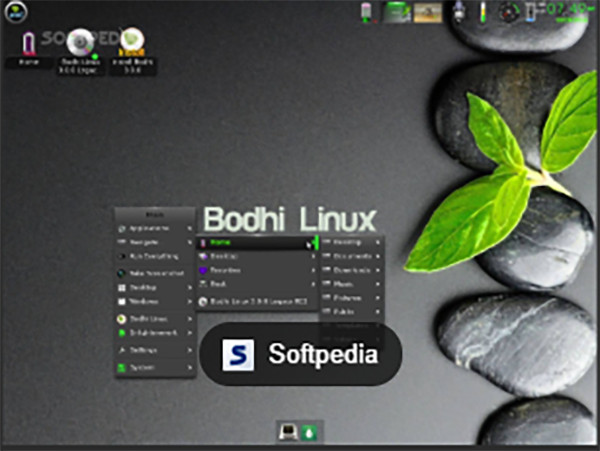Open Bodhi Linux 3.0.0 Legacy RC2 entry
600x451 pixels.
256,301
